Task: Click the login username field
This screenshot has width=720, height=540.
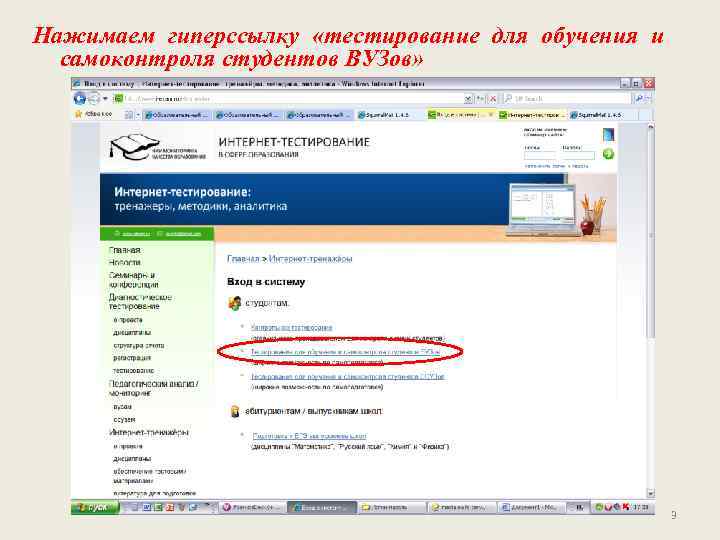Action: (540, 155)
